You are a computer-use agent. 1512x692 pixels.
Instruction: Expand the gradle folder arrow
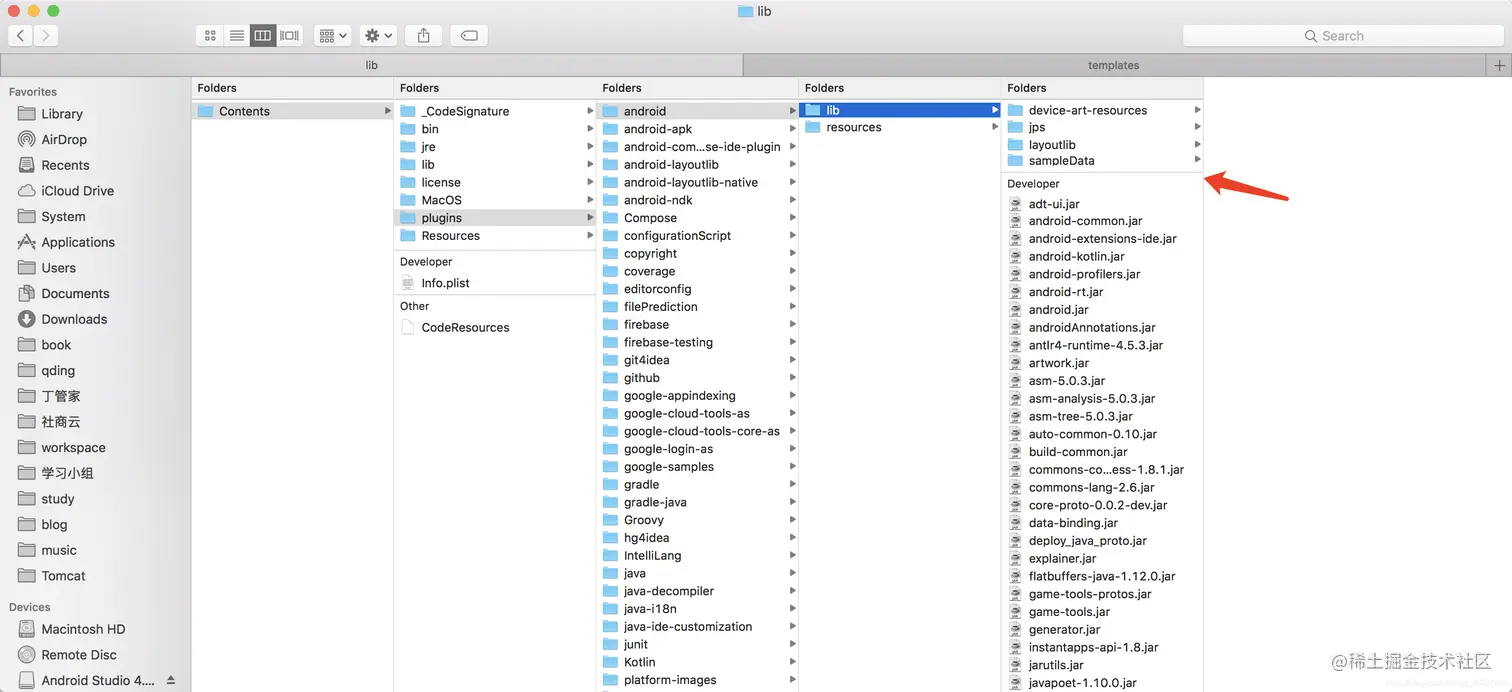tap(792, 485)
